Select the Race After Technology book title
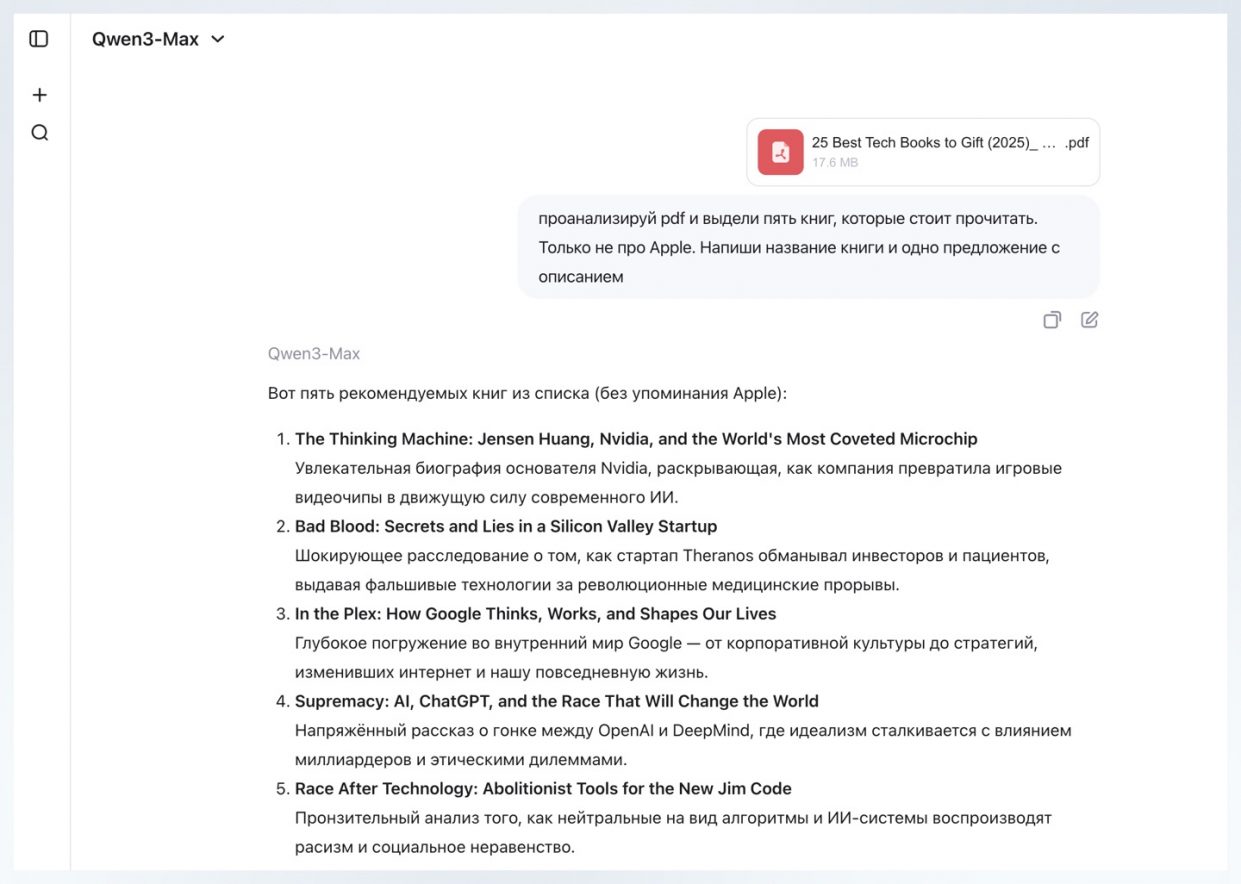Screen dimensions: 1241x884 coord(543,789)
